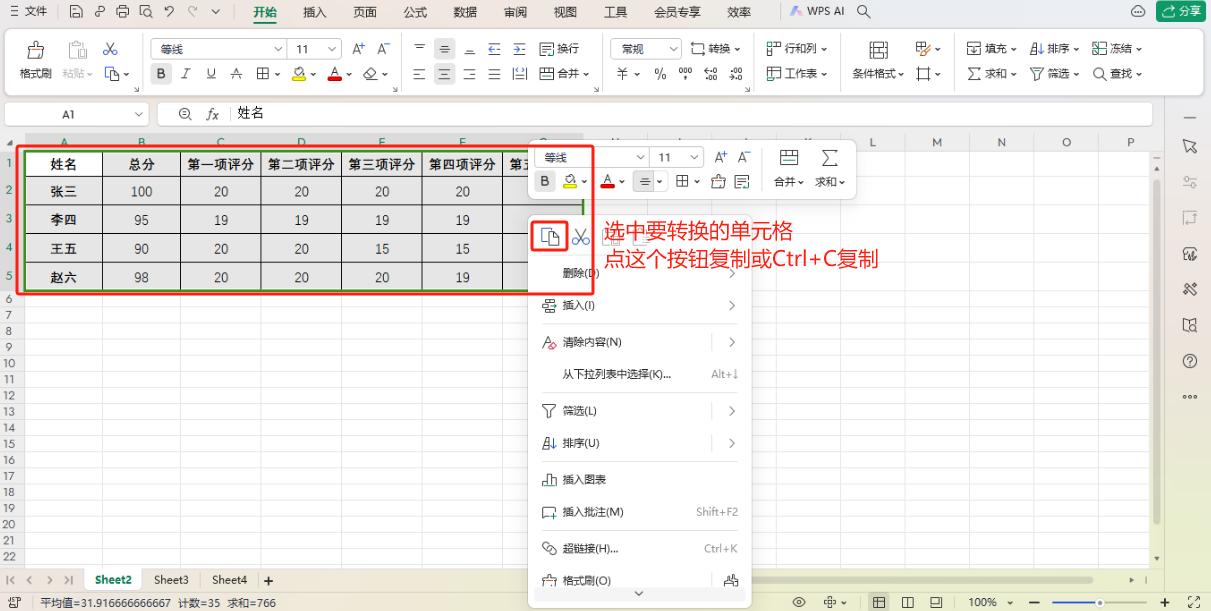Expand the Merge (合并) dropdown in ribbon

click(587, 73)
